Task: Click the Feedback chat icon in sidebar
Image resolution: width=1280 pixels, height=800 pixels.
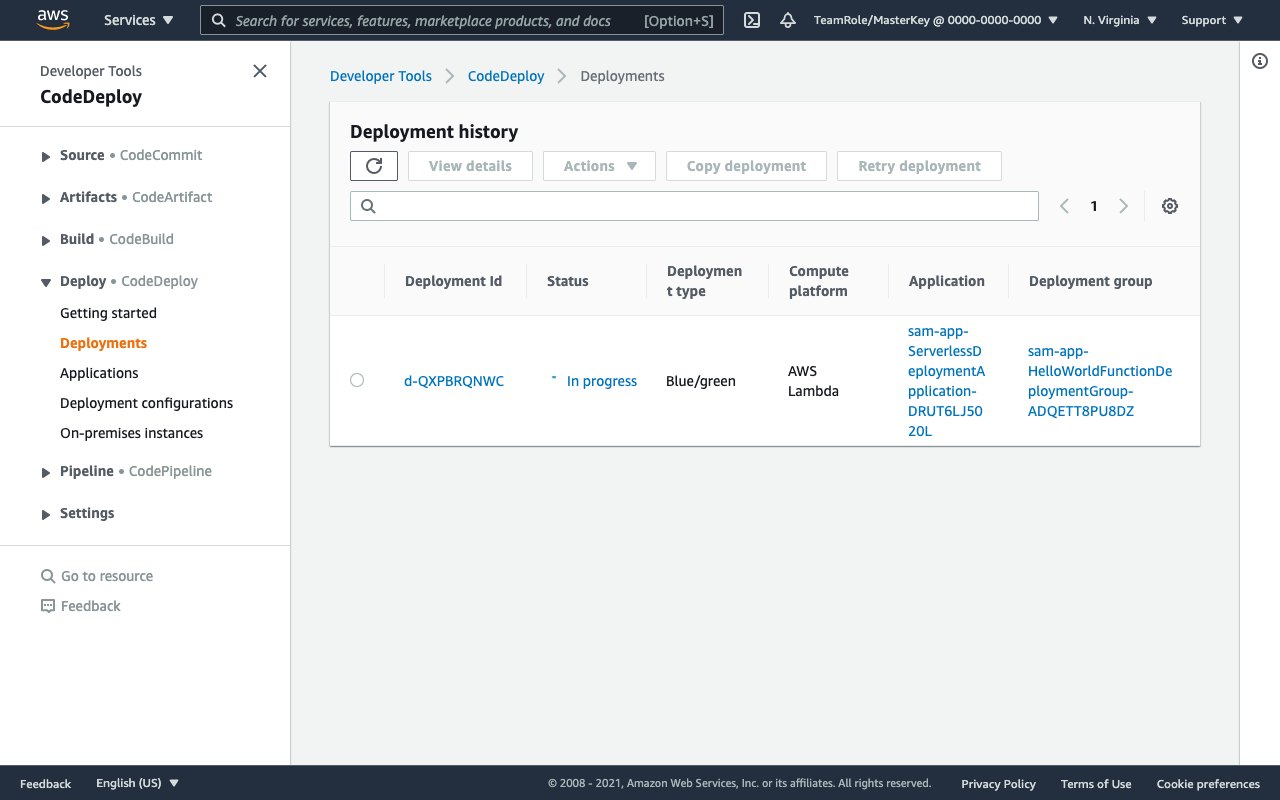Action: pyautogui.click(x=47, y=606)
